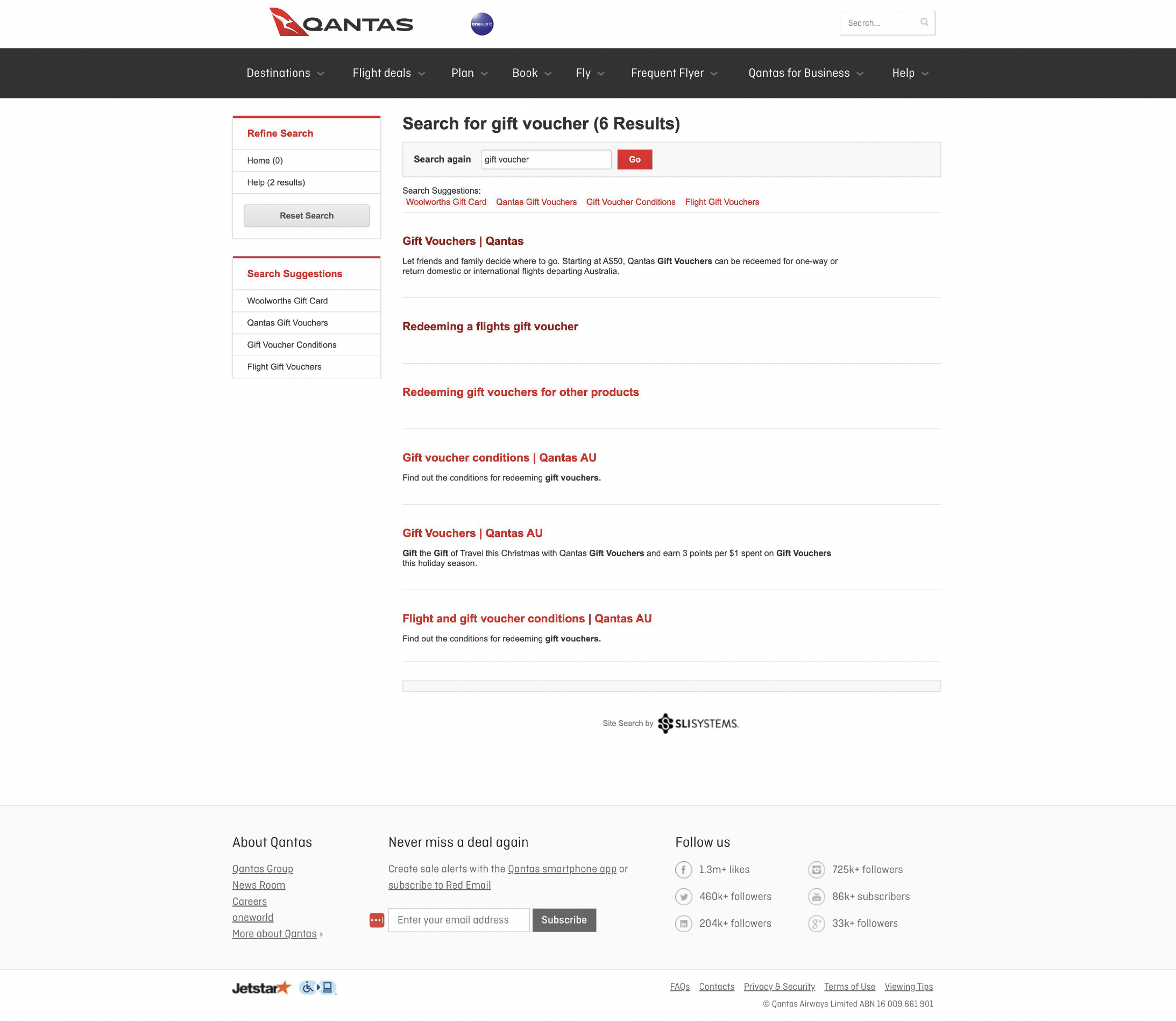Click red Woolworths Gift Card suggestion above results
Image resolution: width=1176 pixels, height=1021 pixels.
(x=446, y=202)
